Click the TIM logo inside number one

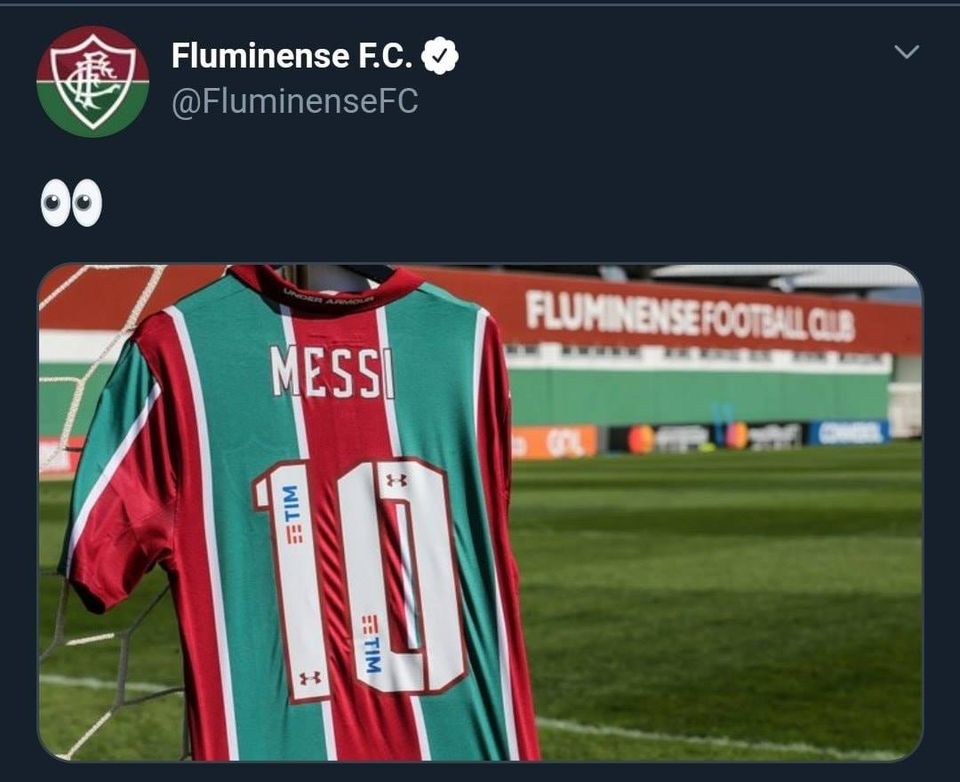pyautogui.click(x=293, y=514)
